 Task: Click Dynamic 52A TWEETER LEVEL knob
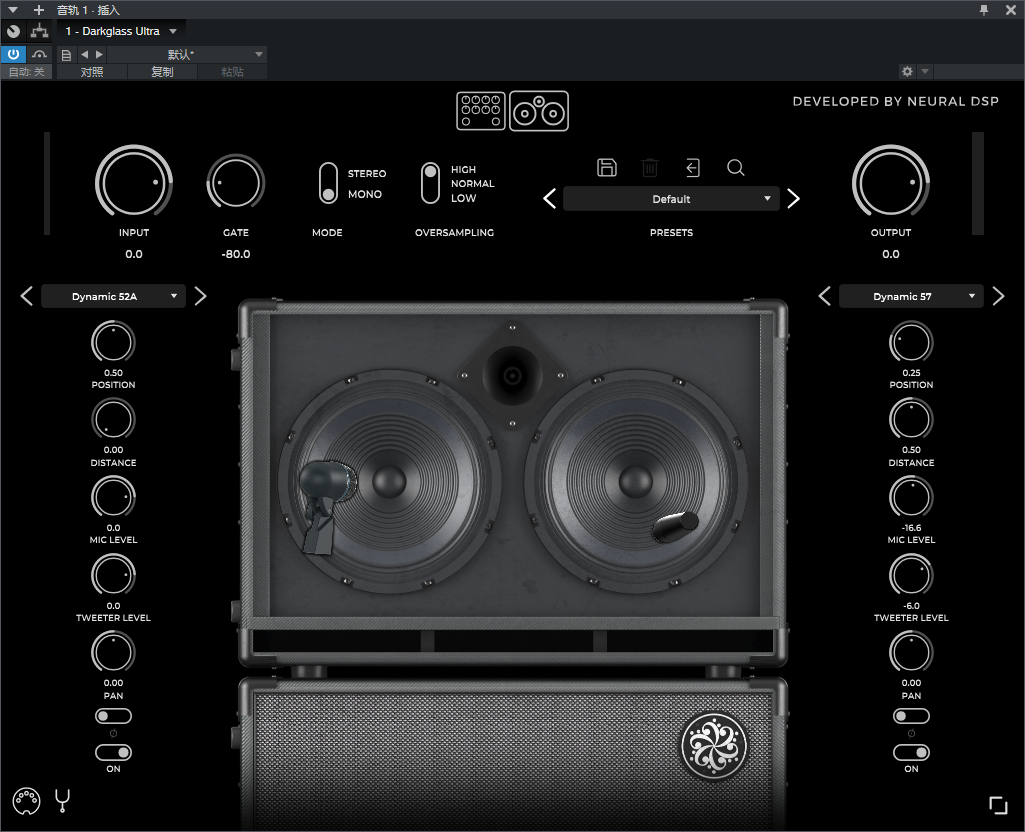click(x=113, y=574)
